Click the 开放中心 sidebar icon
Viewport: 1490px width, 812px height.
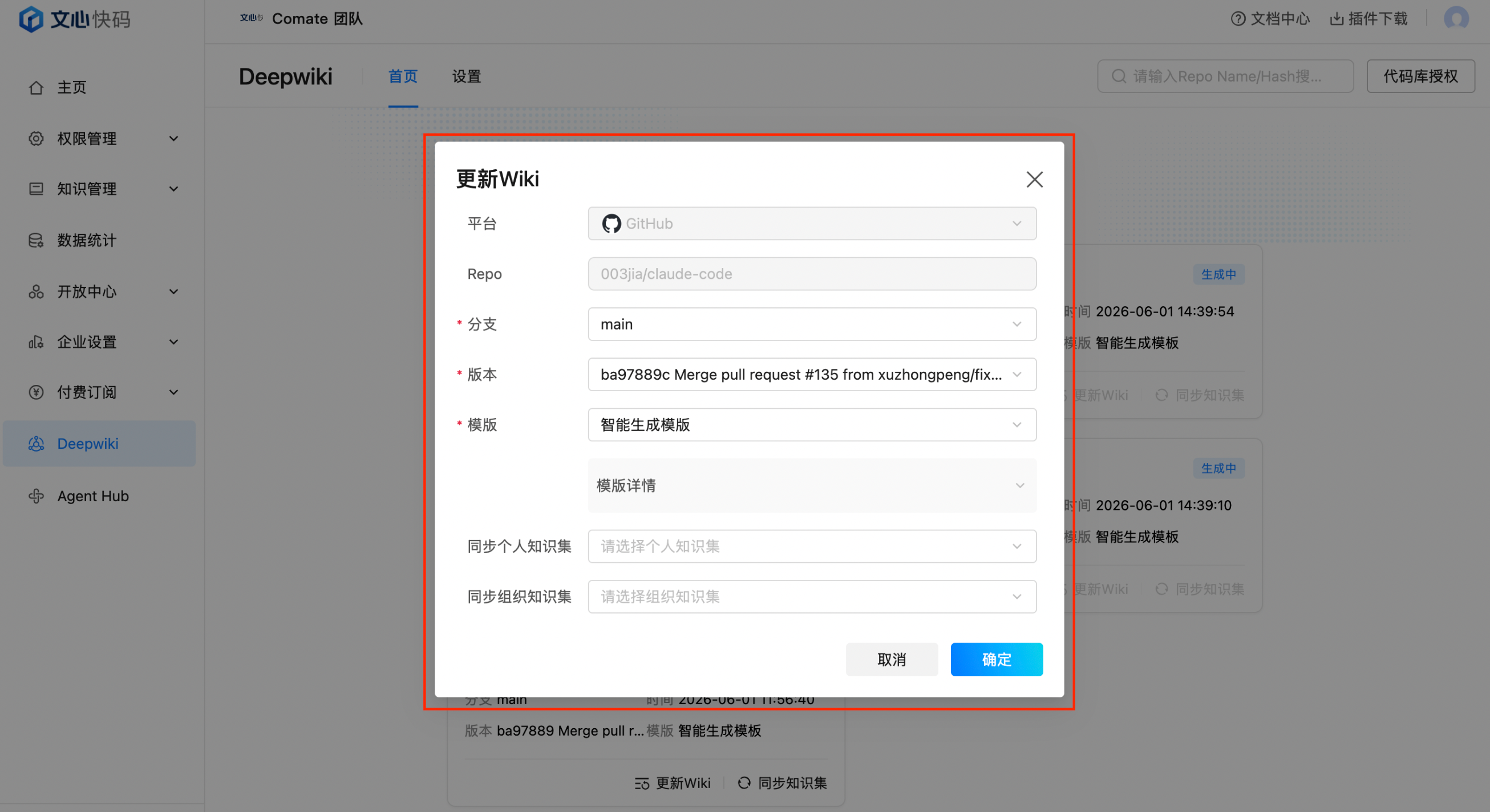click(36, 291)
